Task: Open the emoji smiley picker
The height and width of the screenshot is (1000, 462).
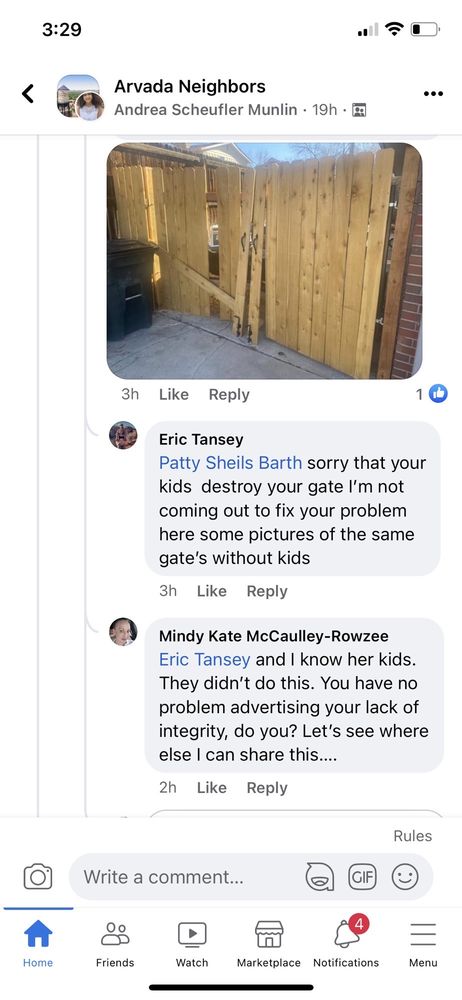Action: click(x=405, y=876)
